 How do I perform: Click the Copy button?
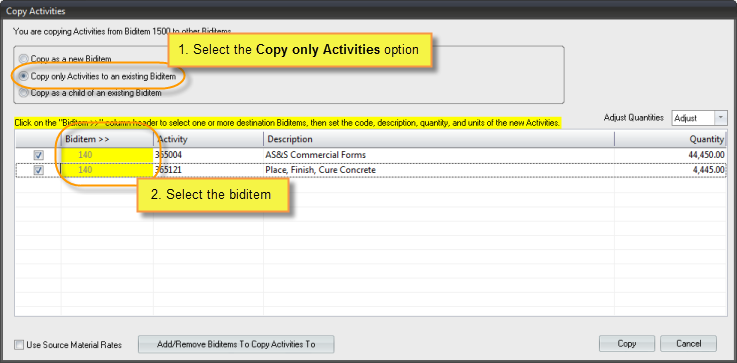click(x=627, y=344)
